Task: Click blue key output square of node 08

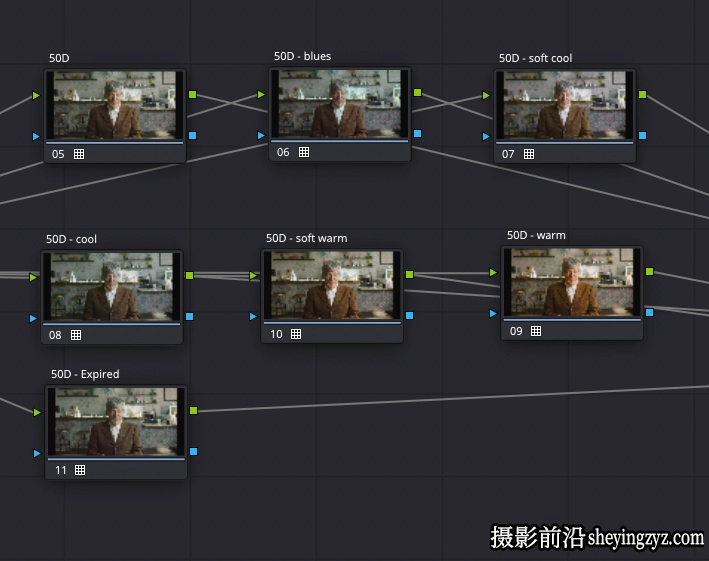Action: point(189,316)
